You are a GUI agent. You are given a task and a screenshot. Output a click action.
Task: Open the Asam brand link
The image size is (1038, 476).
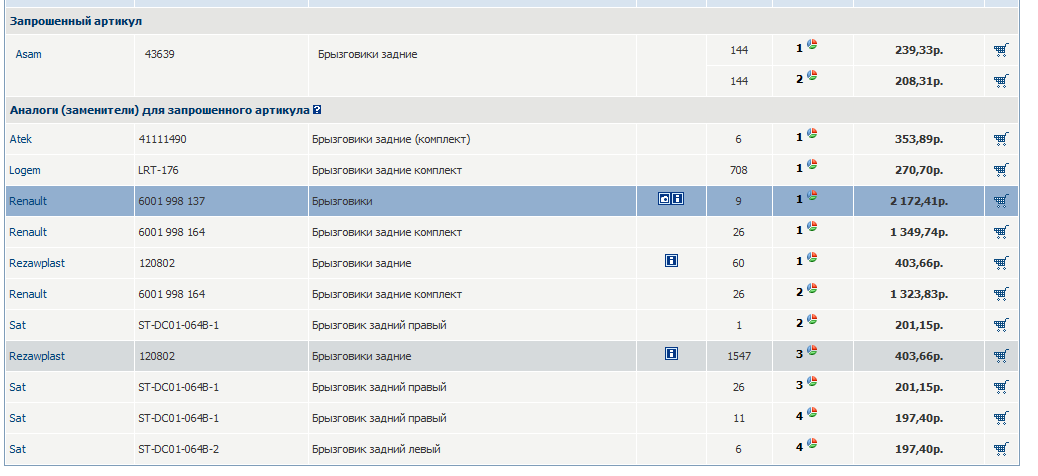28,54
